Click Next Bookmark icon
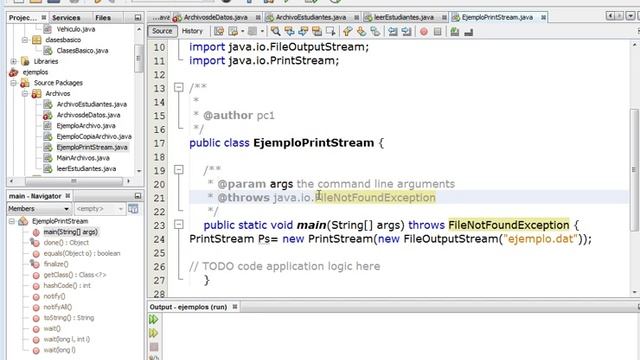Viewport: 640px width, 360px height. coord(361,31)
